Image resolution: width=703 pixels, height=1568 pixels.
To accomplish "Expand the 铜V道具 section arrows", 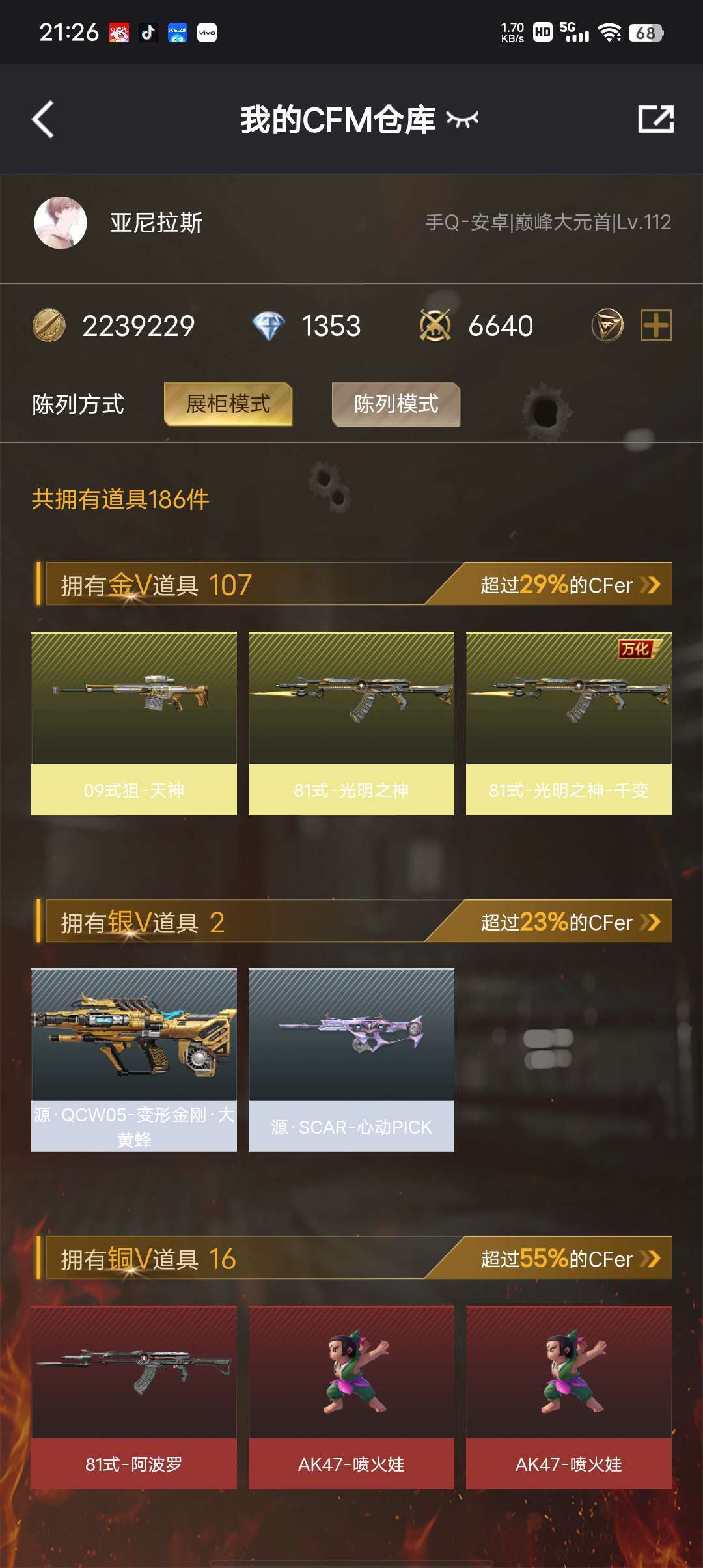I will pyautogui.click(x=650, y=1259).
